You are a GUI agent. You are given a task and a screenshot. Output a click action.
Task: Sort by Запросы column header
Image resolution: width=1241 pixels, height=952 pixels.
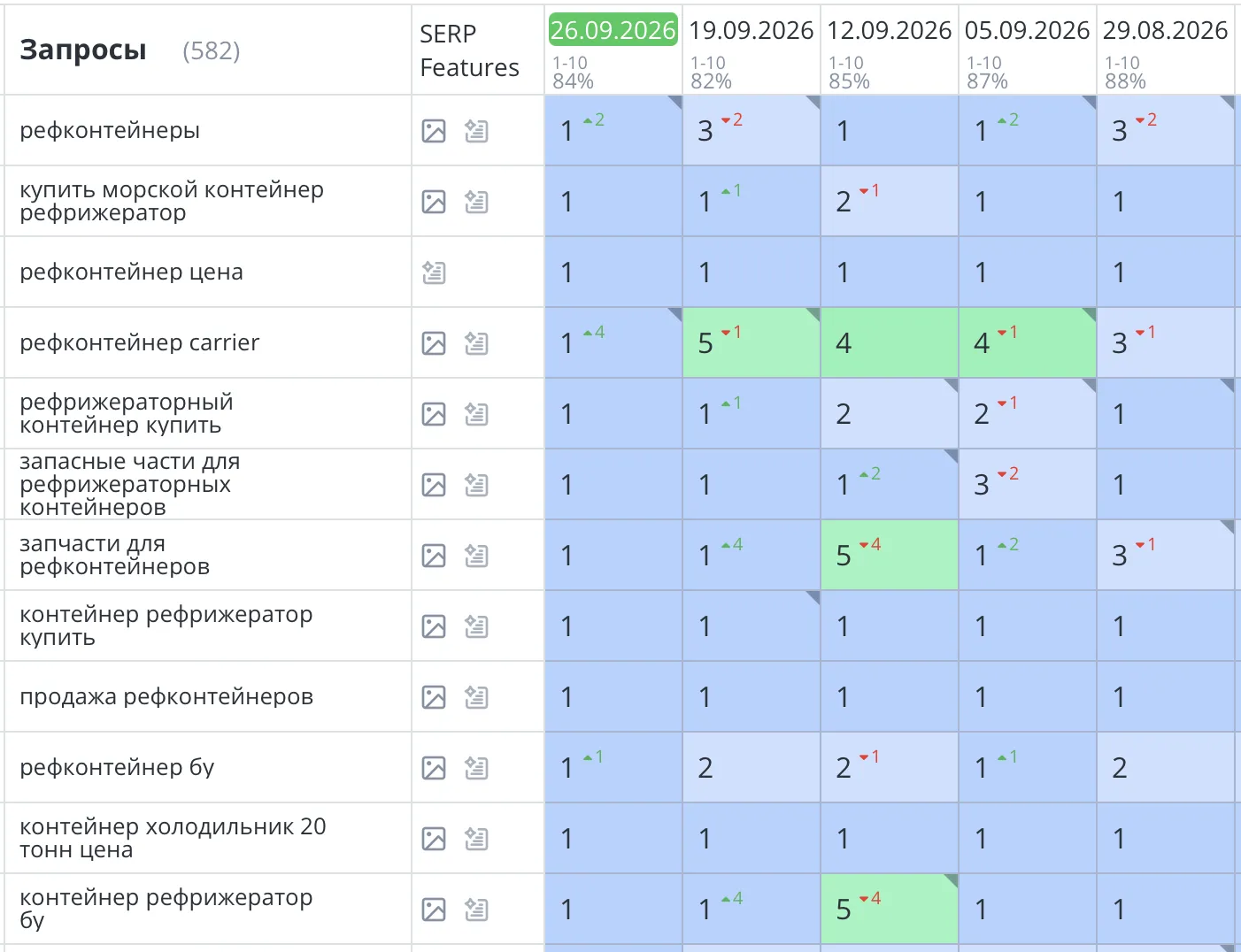(x=83, y=50)
